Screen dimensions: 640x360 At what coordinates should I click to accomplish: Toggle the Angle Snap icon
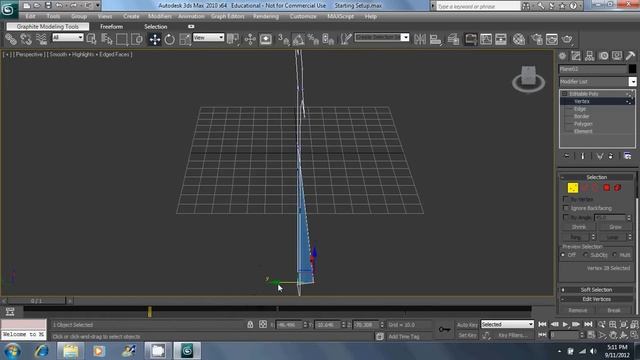(298, 39)
